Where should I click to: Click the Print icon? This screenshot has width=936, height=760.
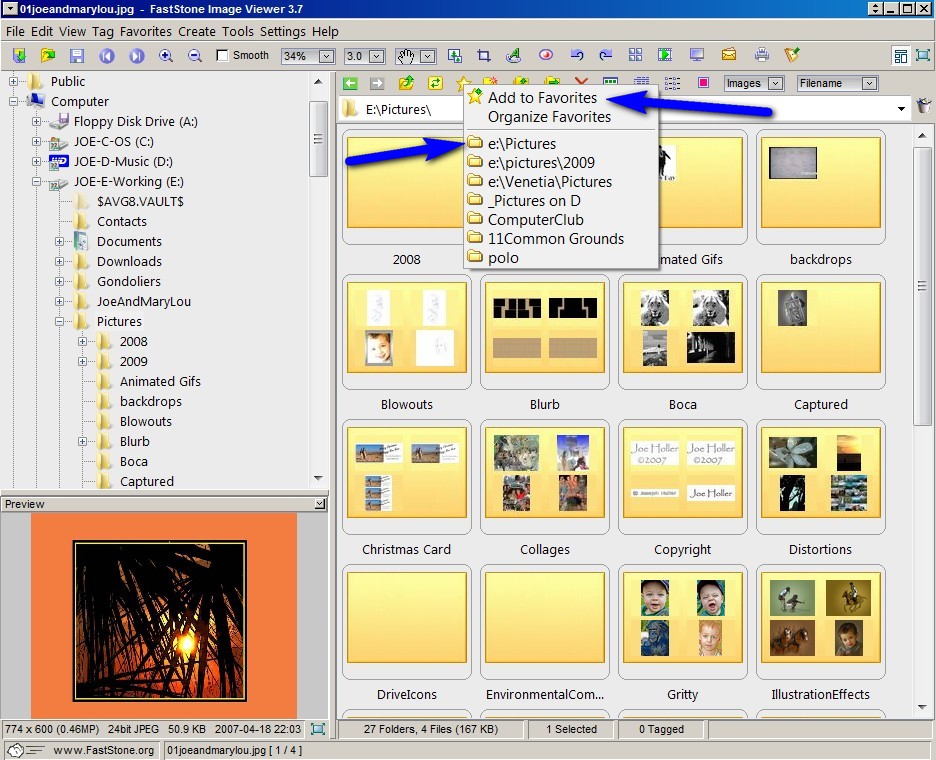tap(762, 55)
